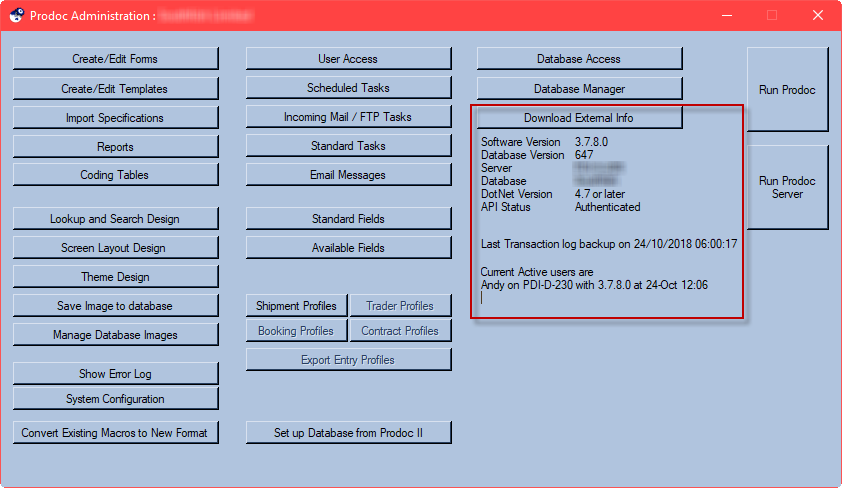Open Coding Tables
This screenshot has width=842, height=488.
[115, 174]
